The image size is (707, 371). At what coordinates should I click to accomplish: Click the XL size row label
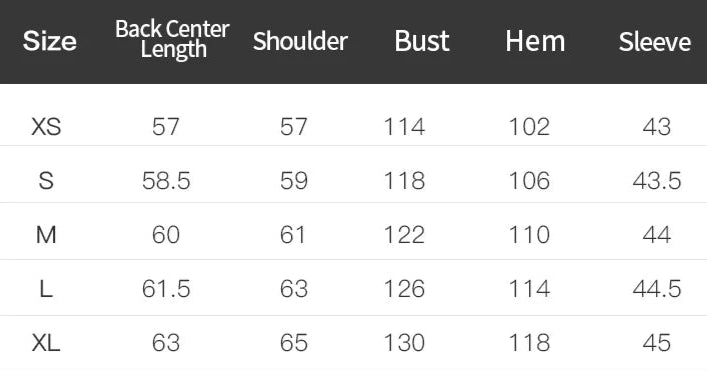[46, 343]
